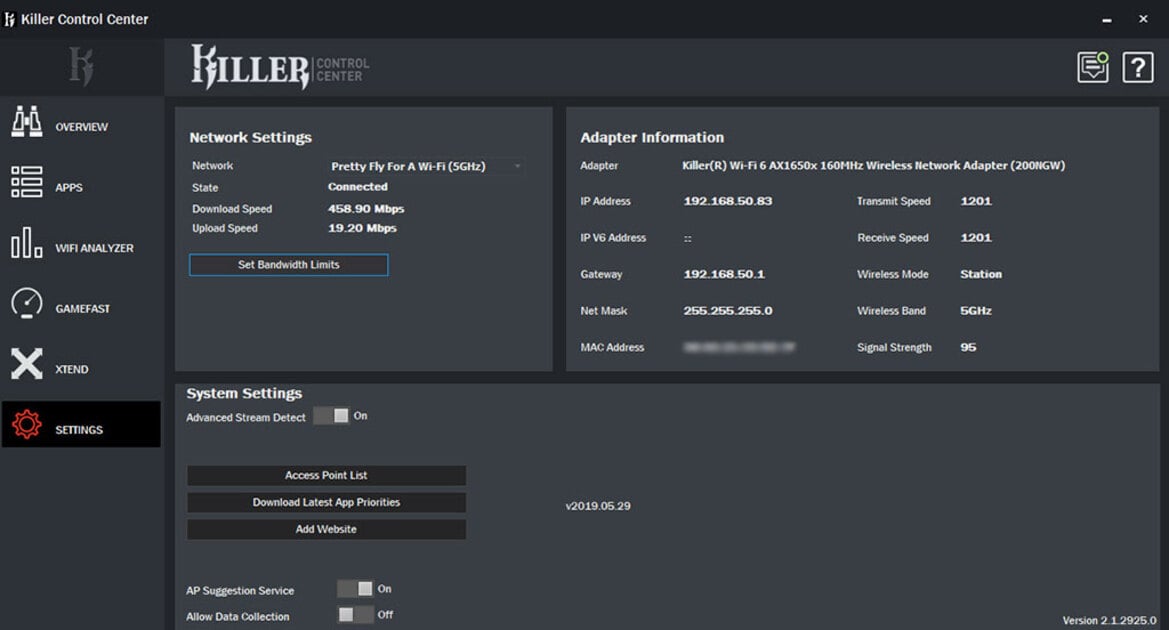Viewport: 1169px width, 630px height.
Task: Click the blurred MAC Address value
Action: click(x=739, y=347)
